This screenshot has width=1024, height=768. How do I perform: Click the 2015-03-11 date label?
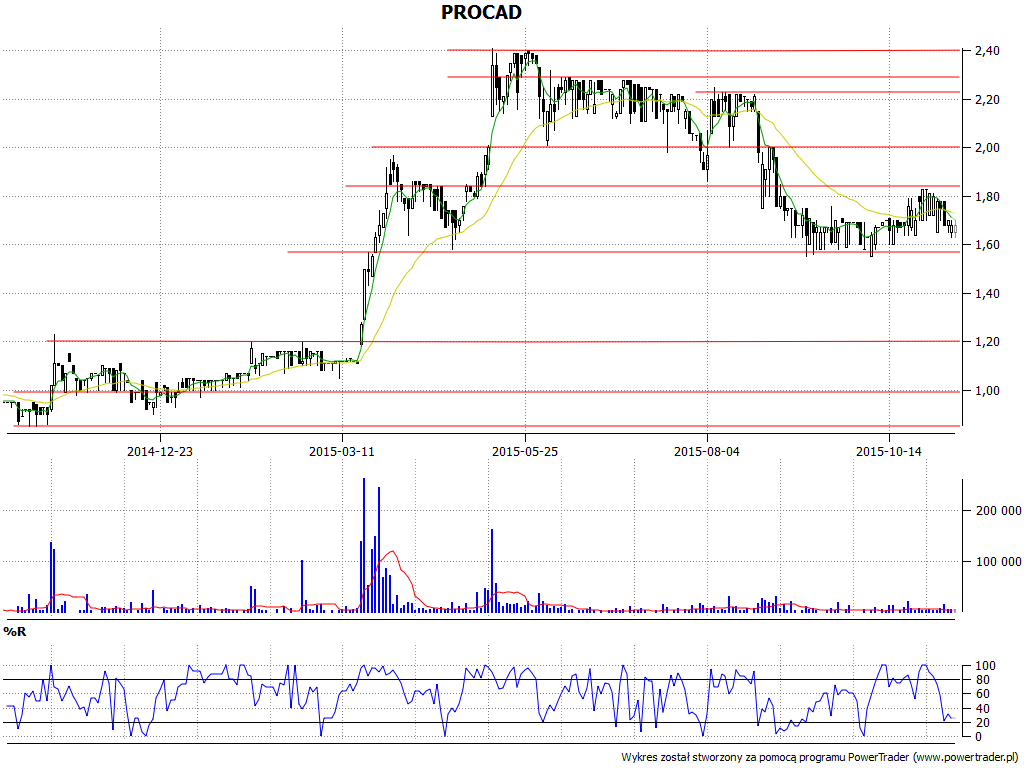[x=342, y=451]
